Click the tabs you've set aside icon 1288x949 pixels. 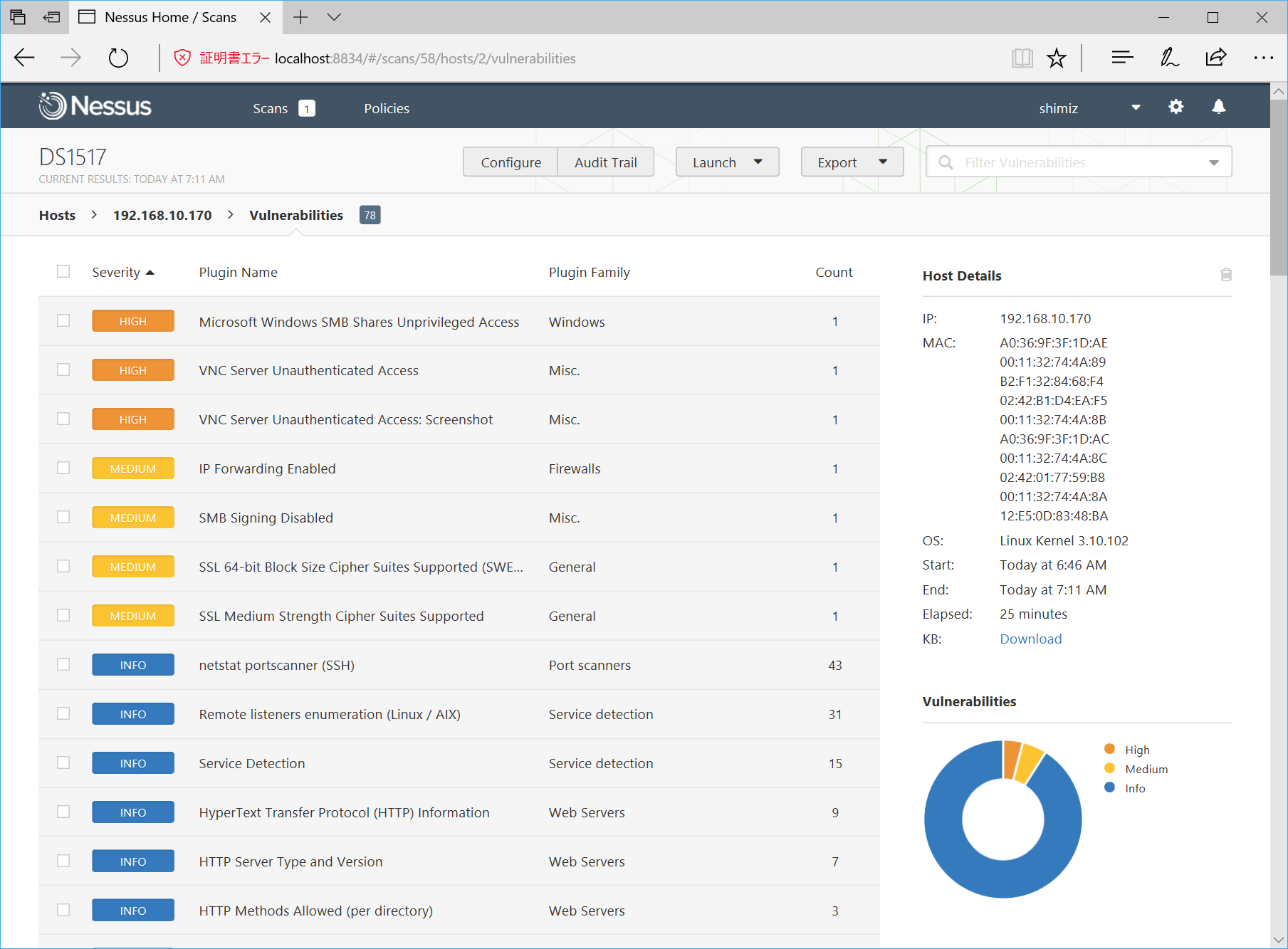[18, 17]
